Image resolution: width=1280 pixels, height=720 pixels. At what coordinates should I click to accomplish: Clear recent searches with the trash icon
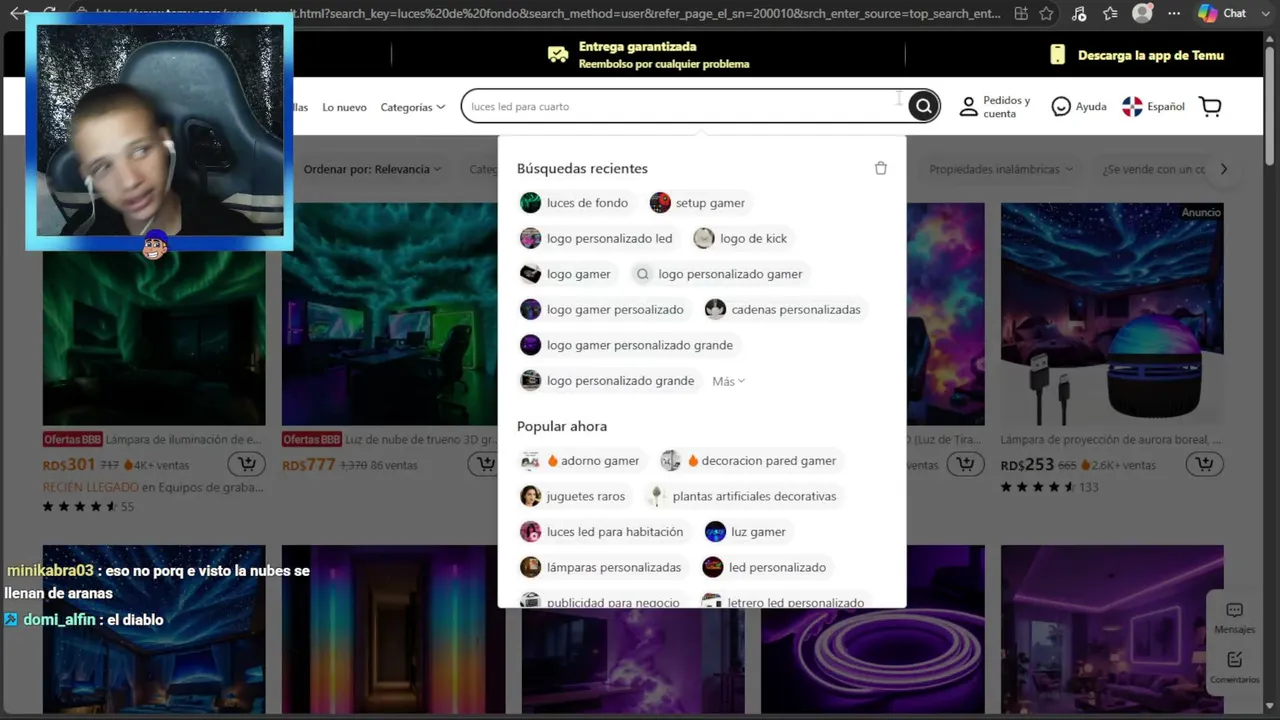click(881, 168)
